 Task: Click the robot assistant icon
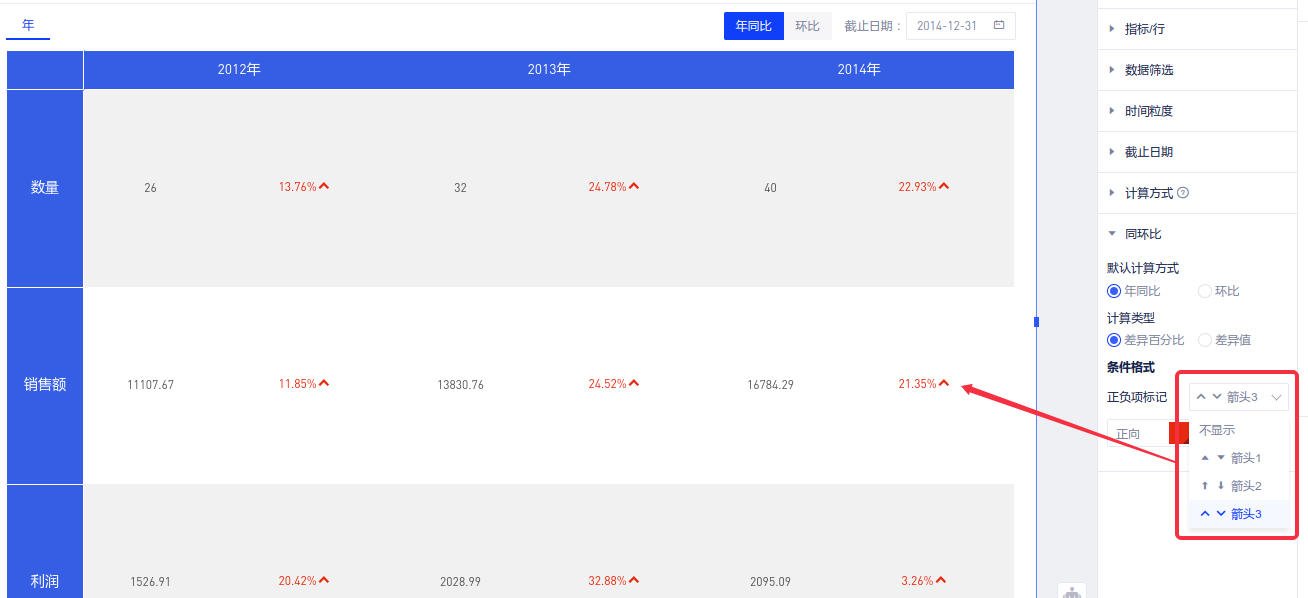(1072, 592)
